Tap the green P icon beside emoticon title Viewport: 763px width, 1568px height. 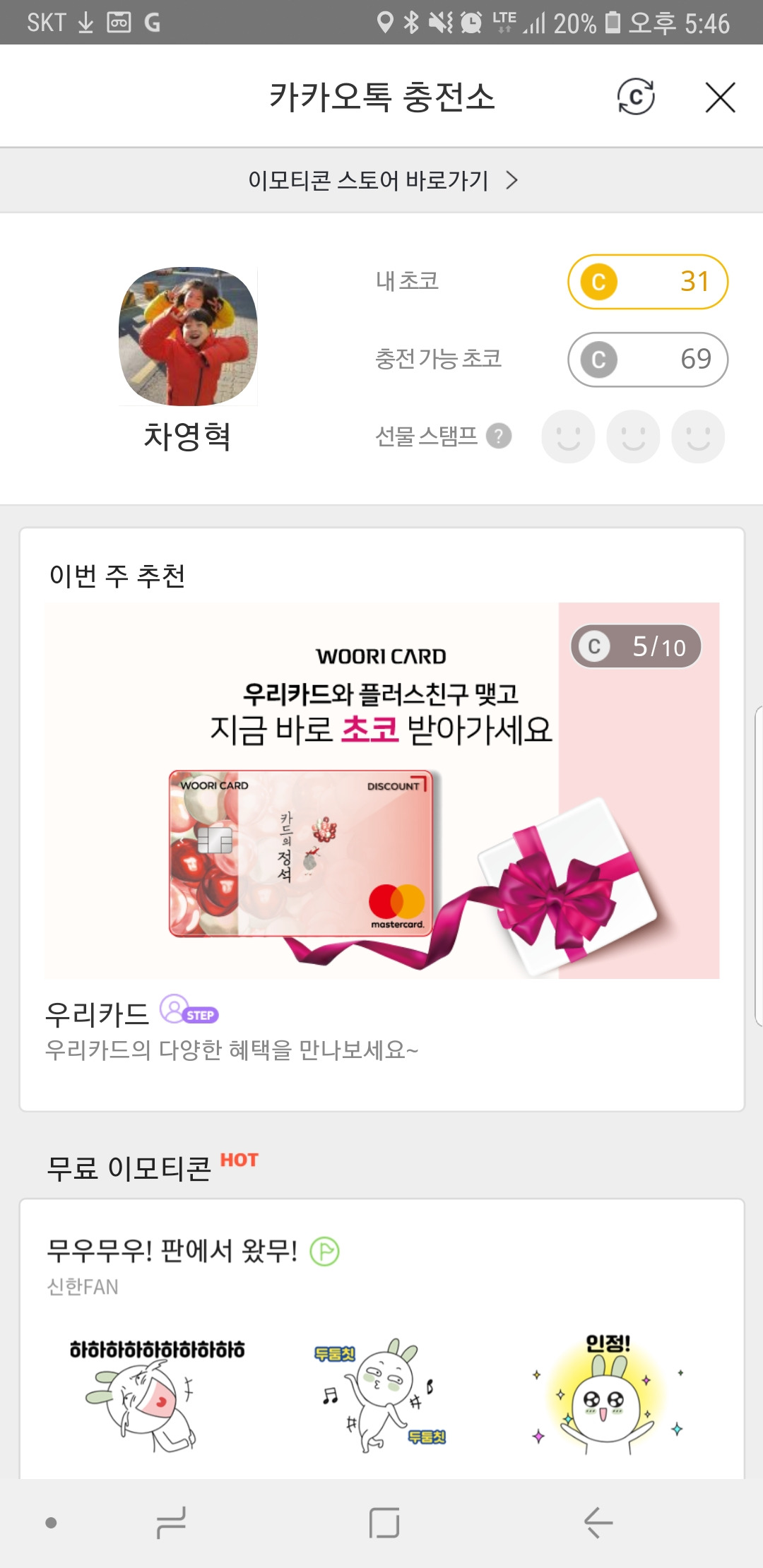coord(325,1252)
